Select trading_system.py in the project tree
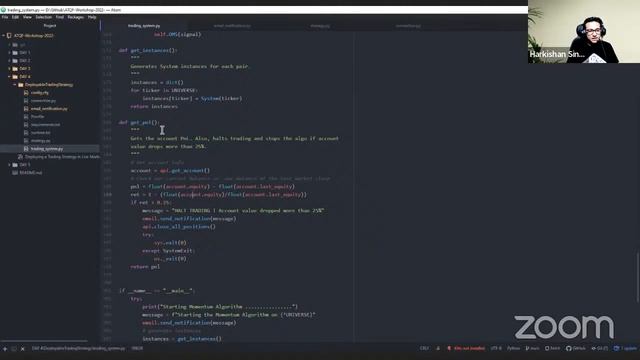Image resolution: width=640 pixels, height=360 pixels. tap(47, 149)
